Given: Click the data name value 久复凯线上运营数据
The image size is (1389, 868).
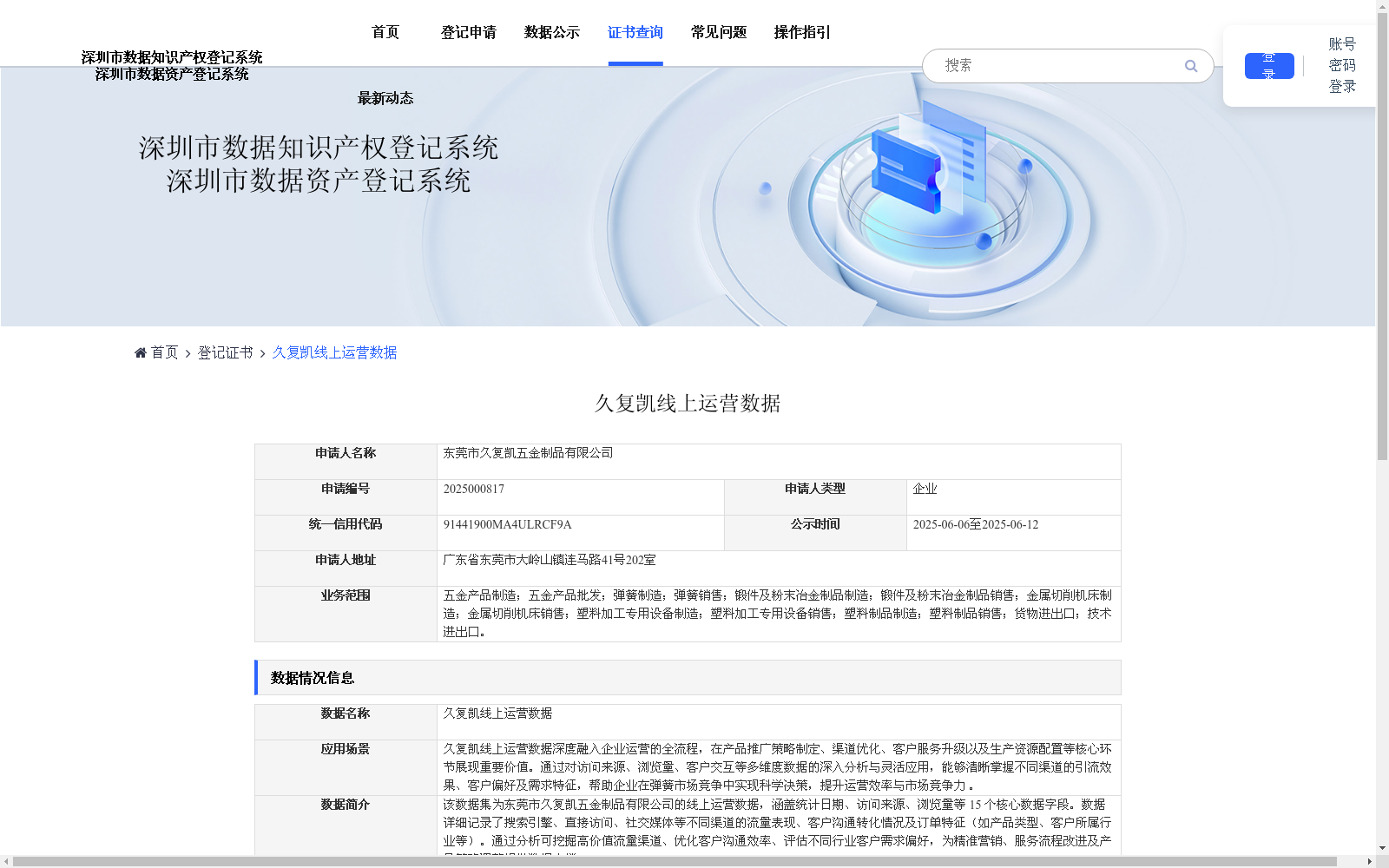Looking at the screenshot, I should pos(497,713).
